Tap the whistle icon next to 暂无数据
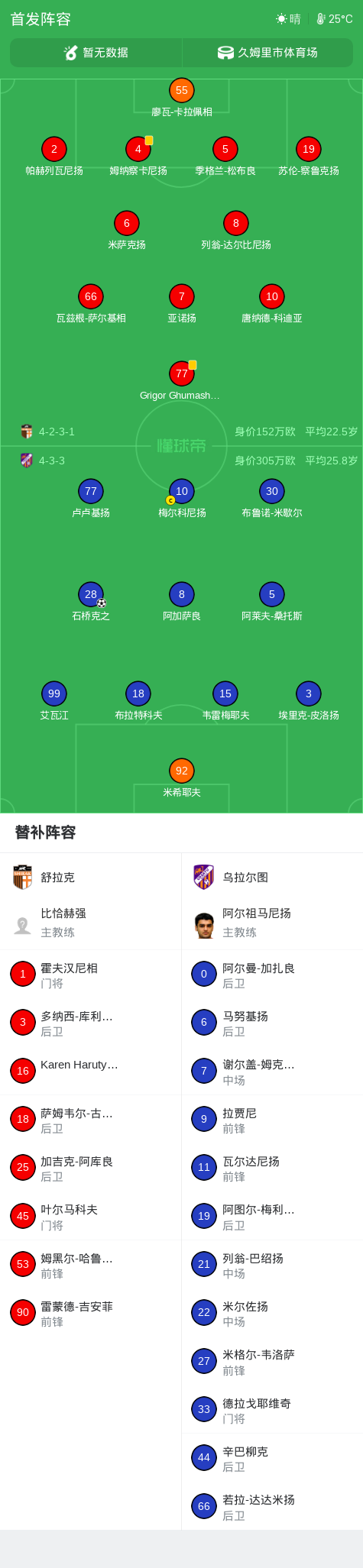Image resolution: width=363 pixels, height=1568 pixels. pyautogui.click(x=71, y=53)
